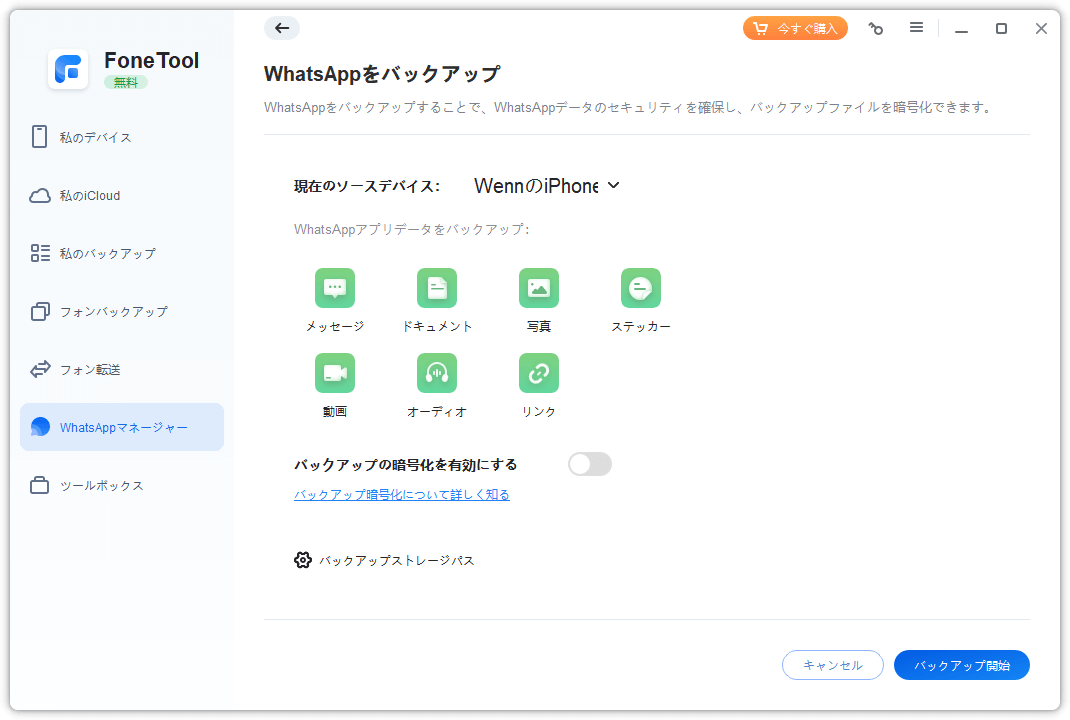Select the メッセージ (Messages) WhatsApp data icon

click(335, 288)
